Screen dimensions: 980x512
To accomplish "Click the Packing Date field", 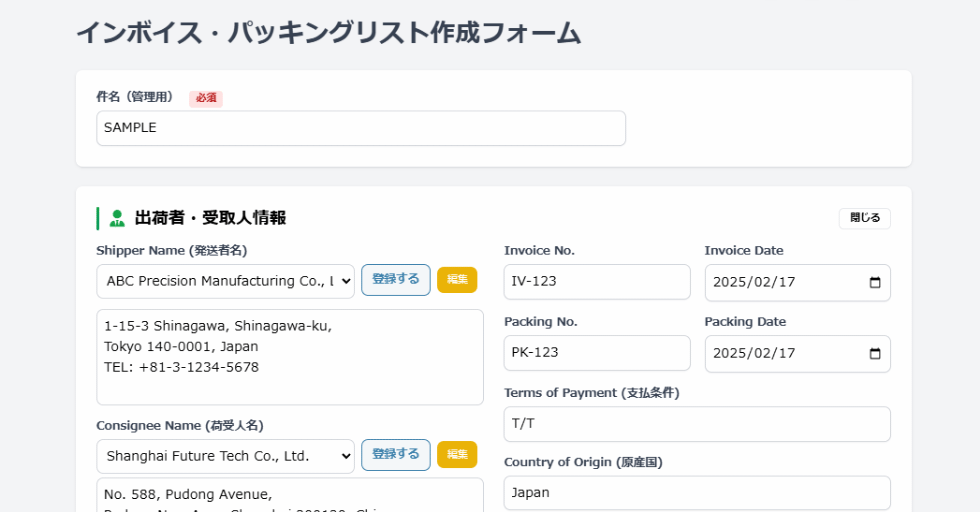I will [780, 353].
